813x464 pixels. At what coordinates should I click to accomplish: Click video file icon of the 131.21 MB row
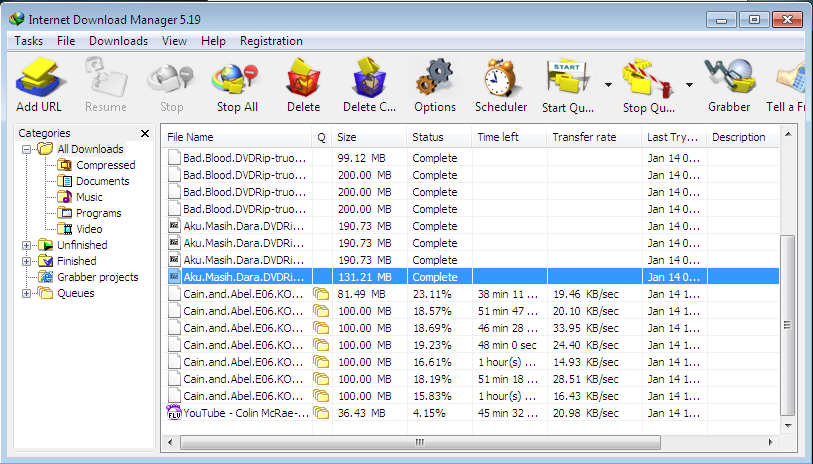tap(174, 276)
